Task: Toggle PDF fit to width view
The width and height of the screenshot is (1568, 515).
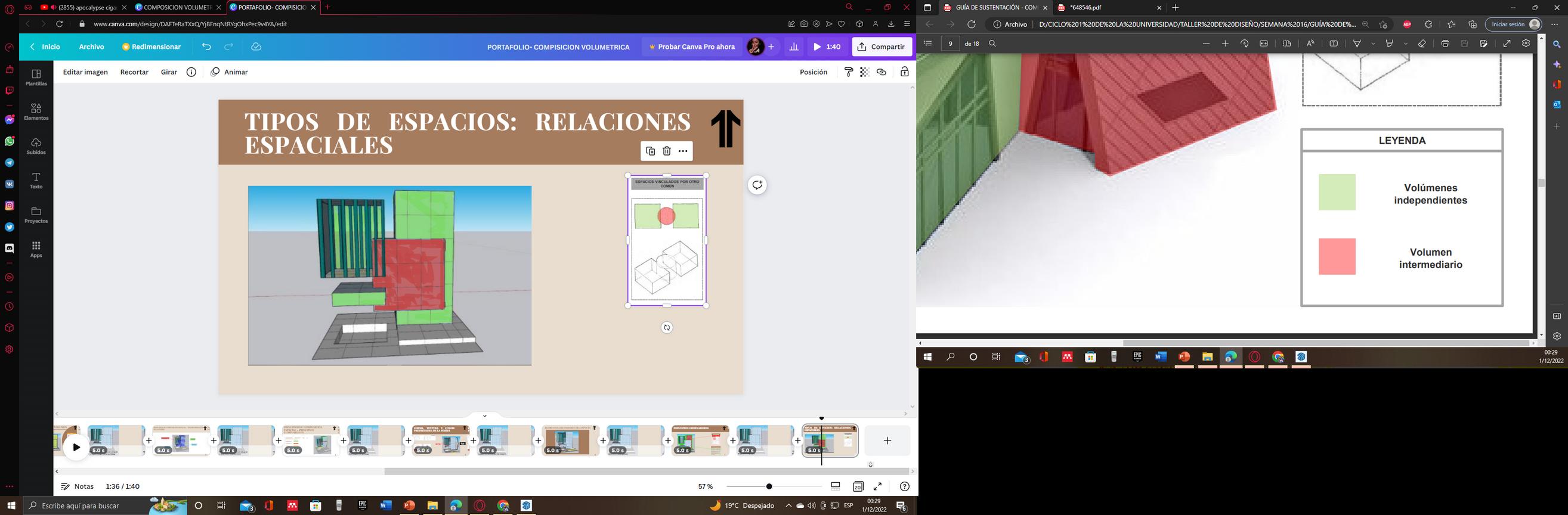Action: click(x=1264, y=43)
